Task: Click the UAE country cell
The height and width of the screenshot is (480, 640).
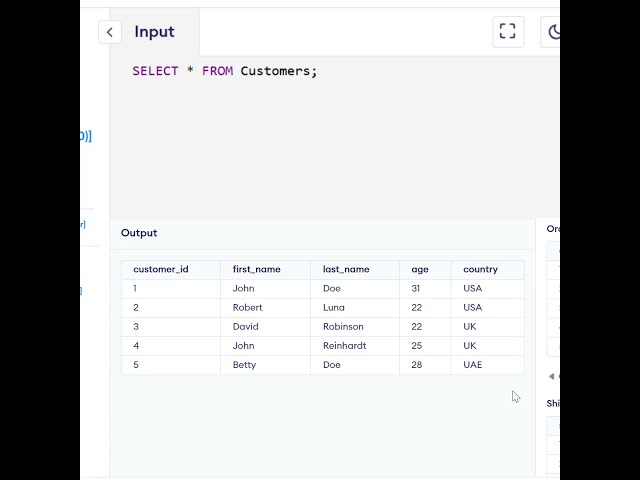Action: tap(487, 365)
